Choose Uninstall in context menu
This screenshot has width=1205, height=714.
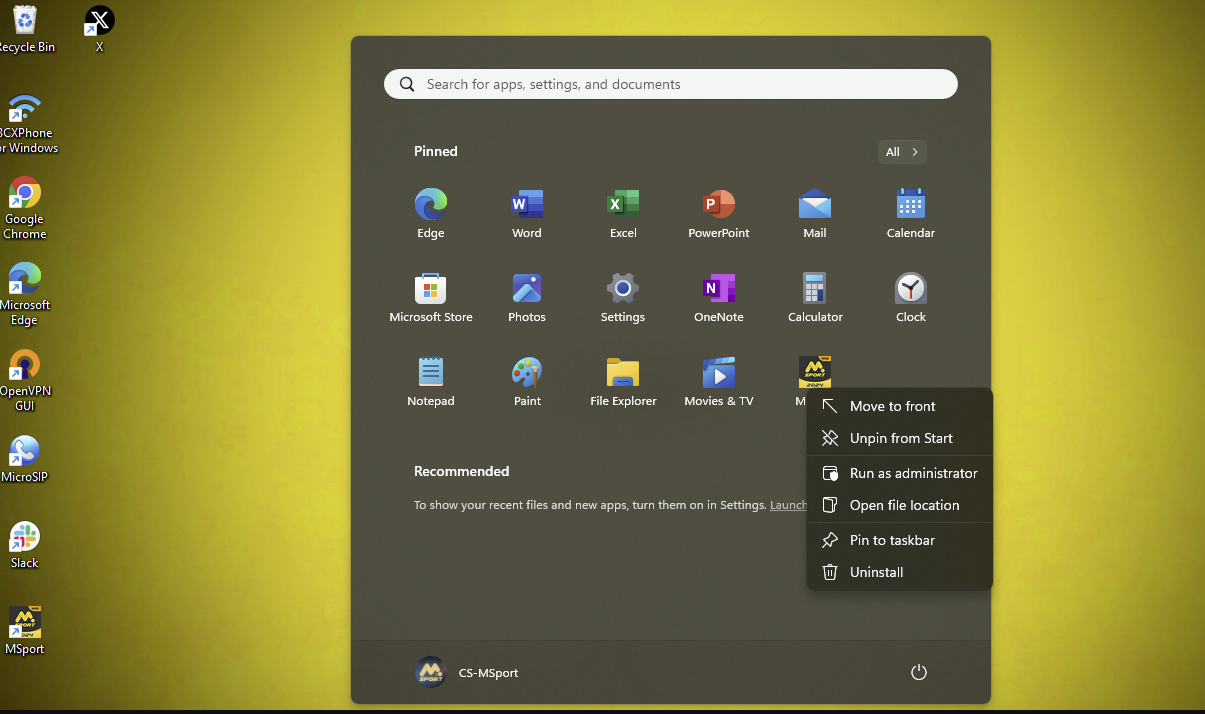pos(900,572)
